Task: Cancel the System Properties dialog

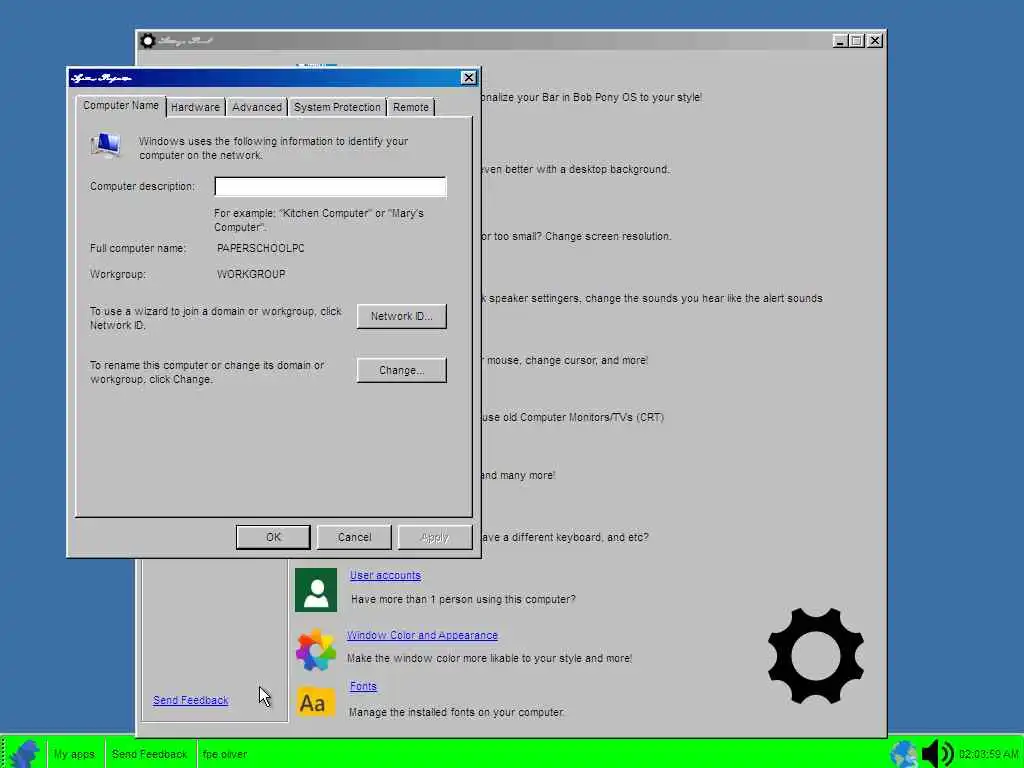Action: pos(354,537)
